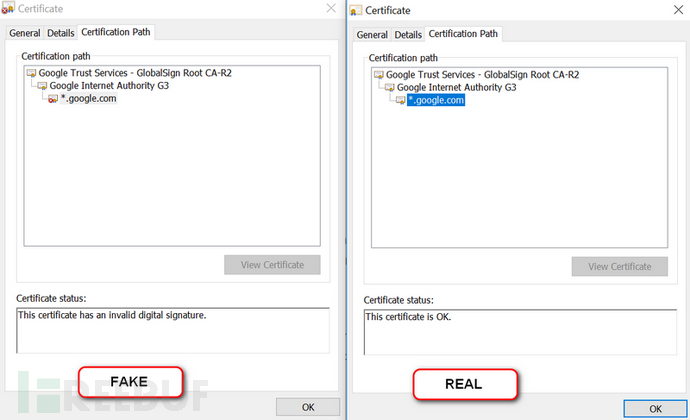This screenshot has height=420, width=690.
Task: Select highlighted *.google.com in real certificate path
Action: click(436, 100)
